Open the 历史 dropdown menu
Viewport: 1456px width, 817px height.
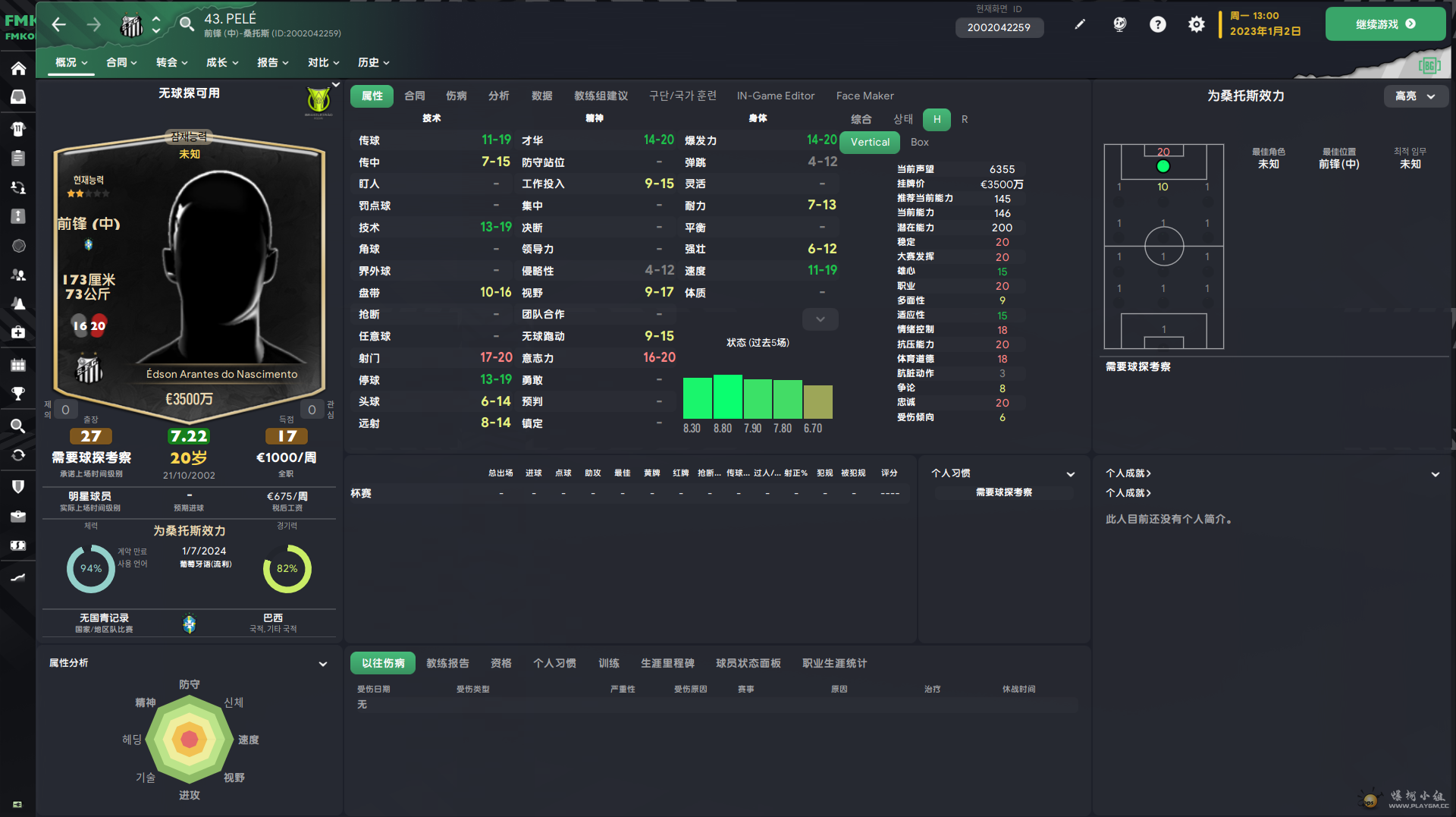coord(373,62)
